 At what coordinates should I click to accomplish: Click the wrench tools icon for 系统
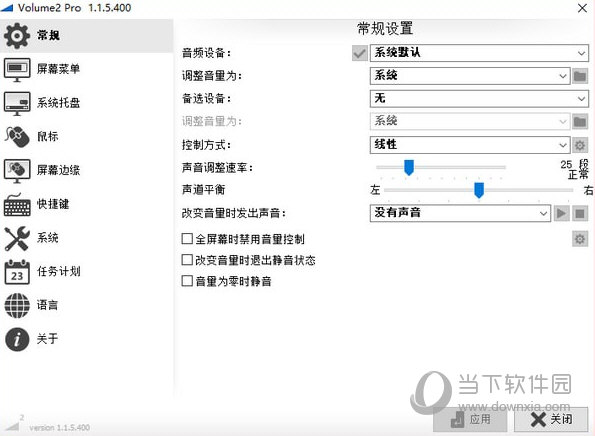(x=17, y=238)
